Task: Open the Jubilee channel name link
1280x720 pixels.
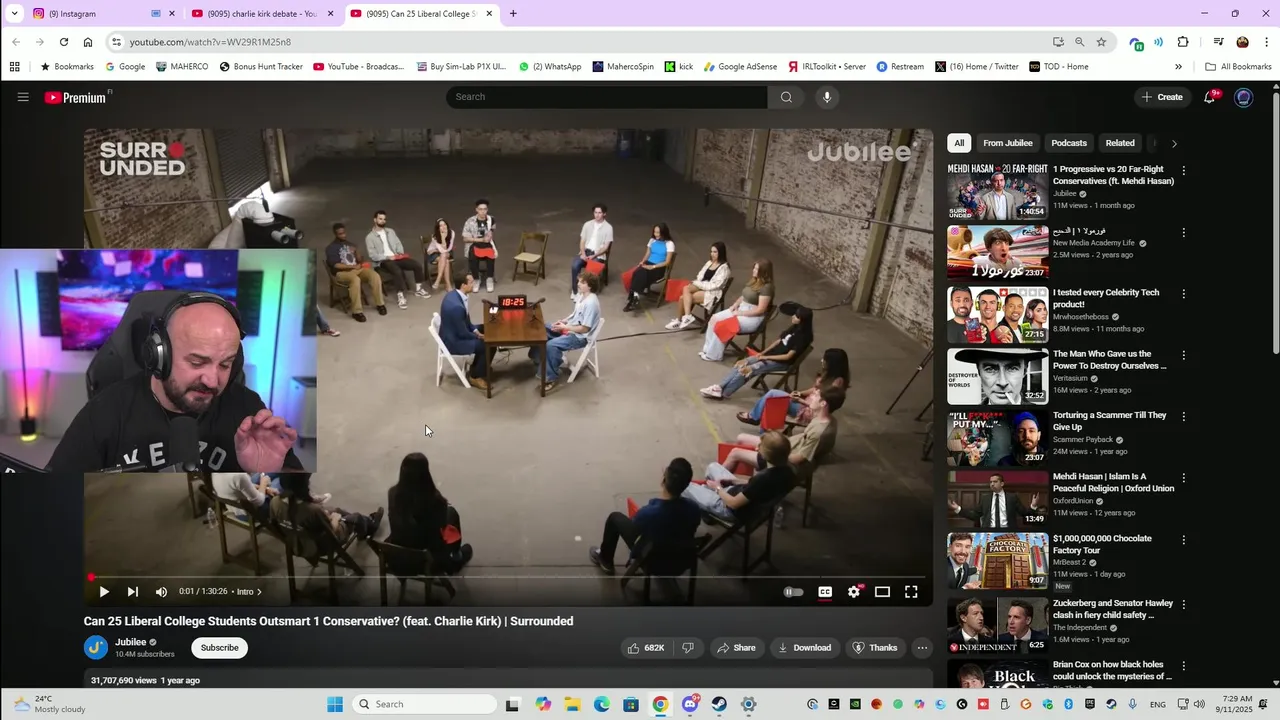Action: [131, 642]
